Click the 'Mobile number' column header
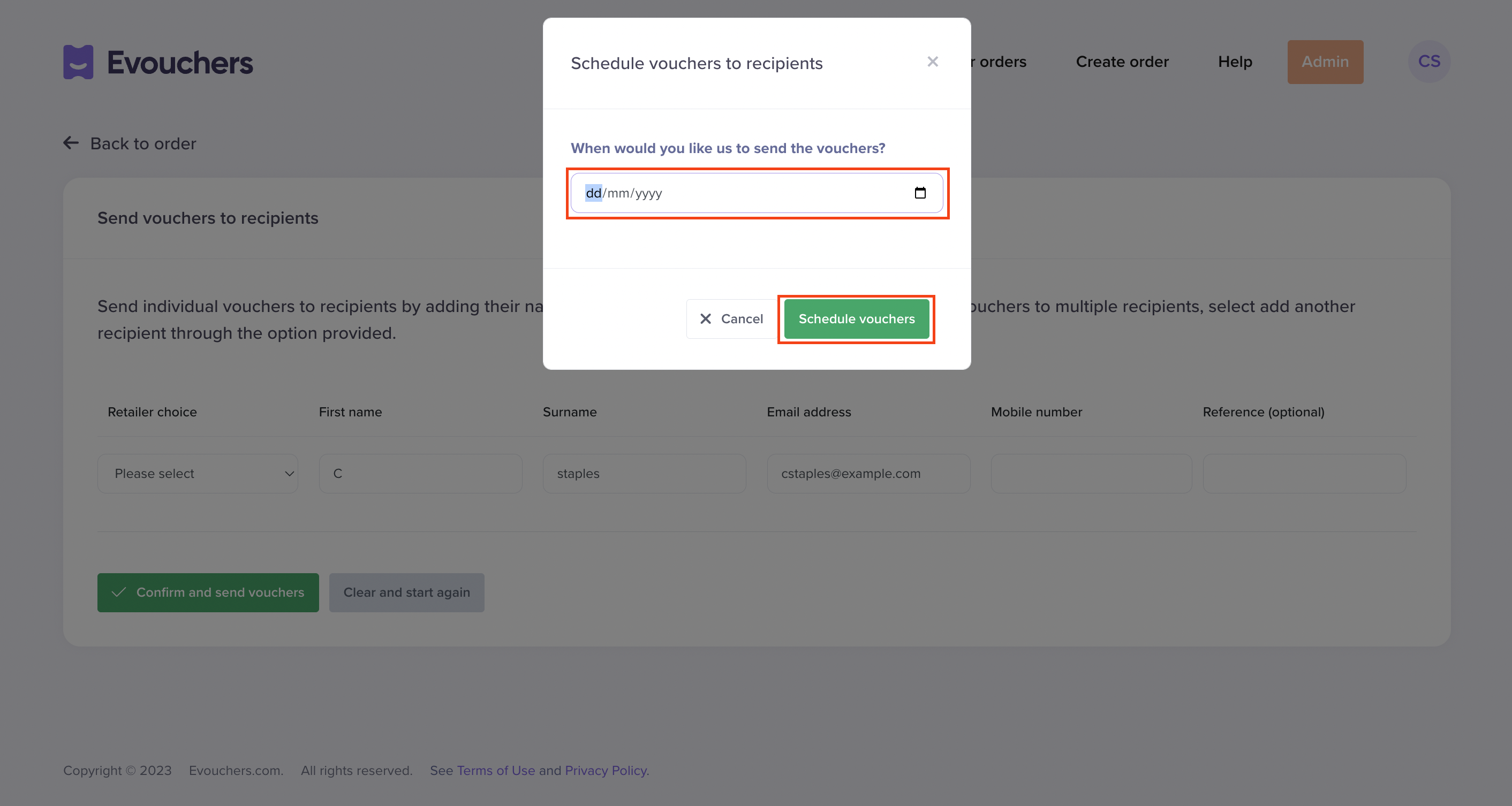The image size is (1512, 806). pyautogui.click(x=1036, y=412)
